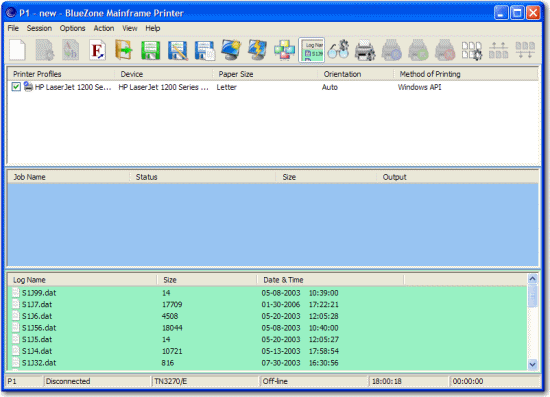
Task: Click the grayed printer with green badge
Action: pos(418,50)
